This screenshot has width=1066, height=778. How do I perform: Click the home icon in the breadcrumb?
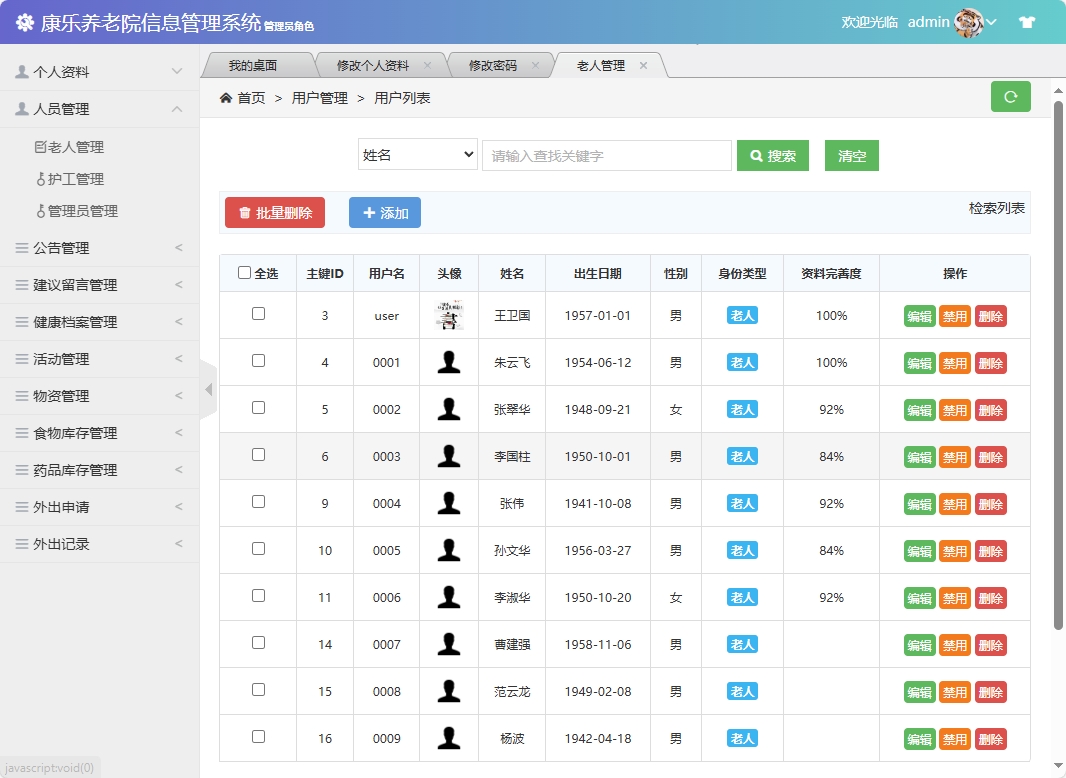(226, 98)
